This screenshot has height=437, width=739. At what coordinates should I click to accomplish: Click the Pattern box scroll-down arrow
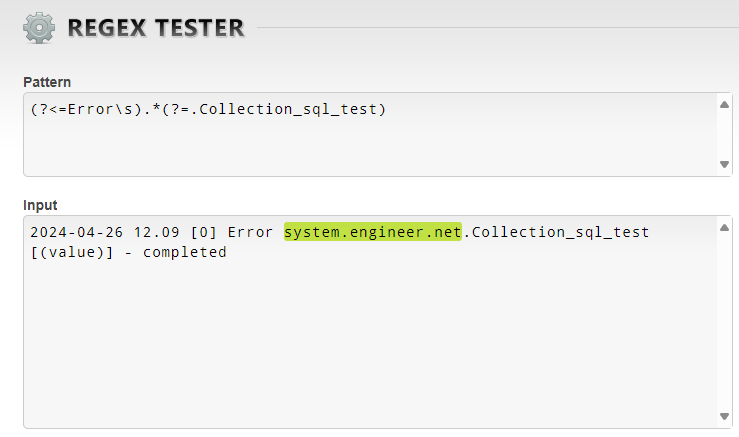click(x=724, y=164)
